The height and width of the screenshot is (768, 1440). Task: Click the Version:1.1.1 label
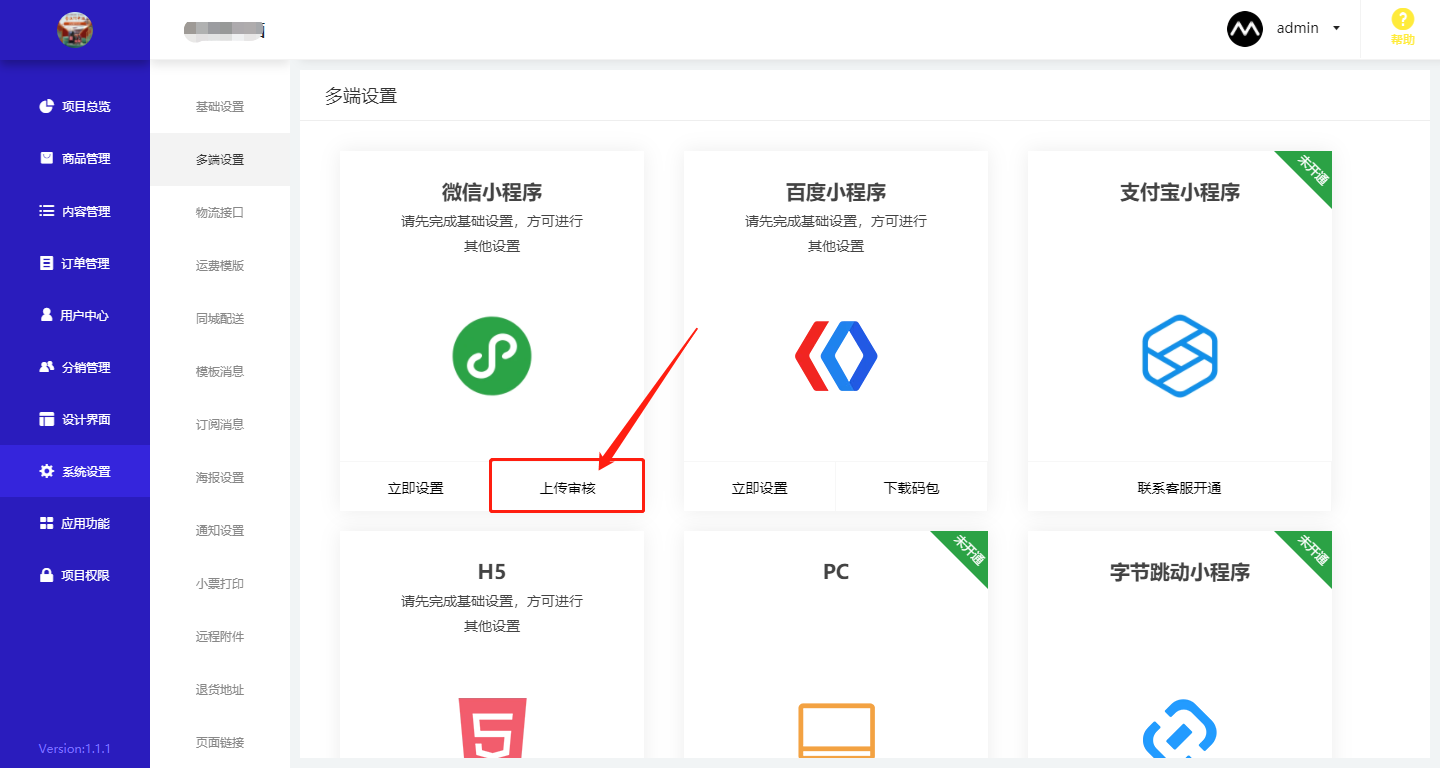point(75,748)
